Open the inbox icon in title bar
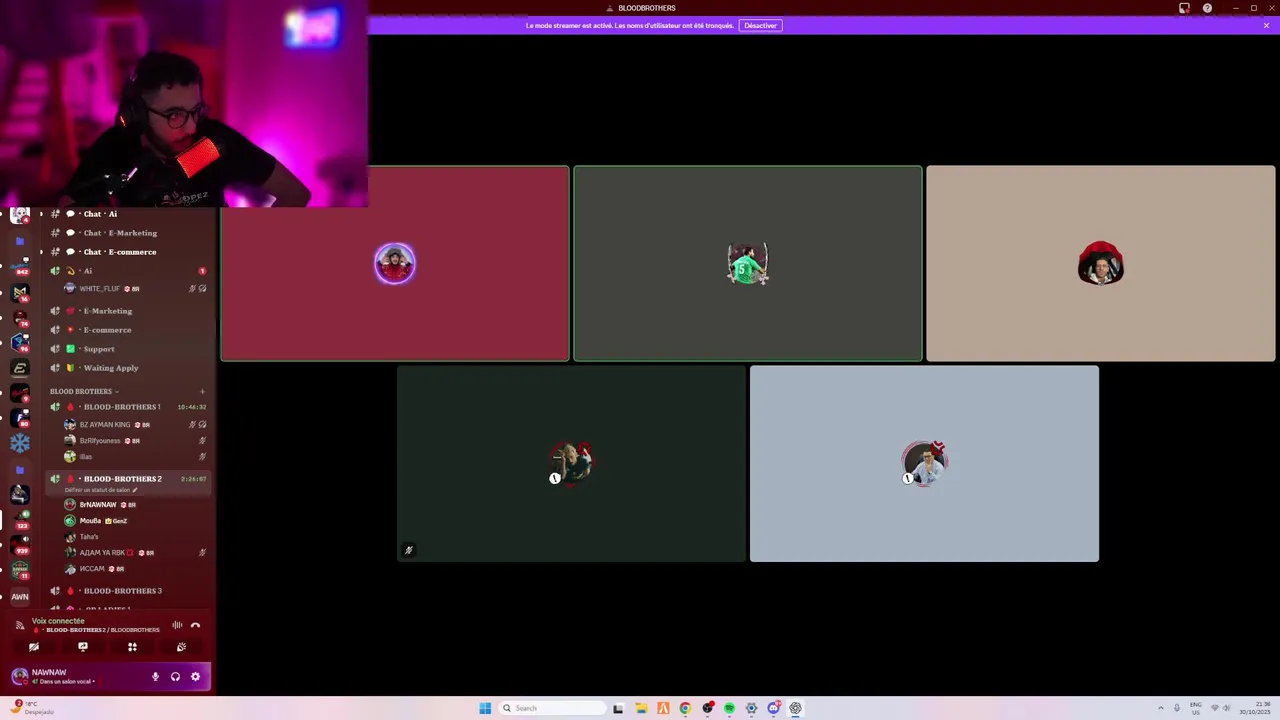 tap(1184, 8)
